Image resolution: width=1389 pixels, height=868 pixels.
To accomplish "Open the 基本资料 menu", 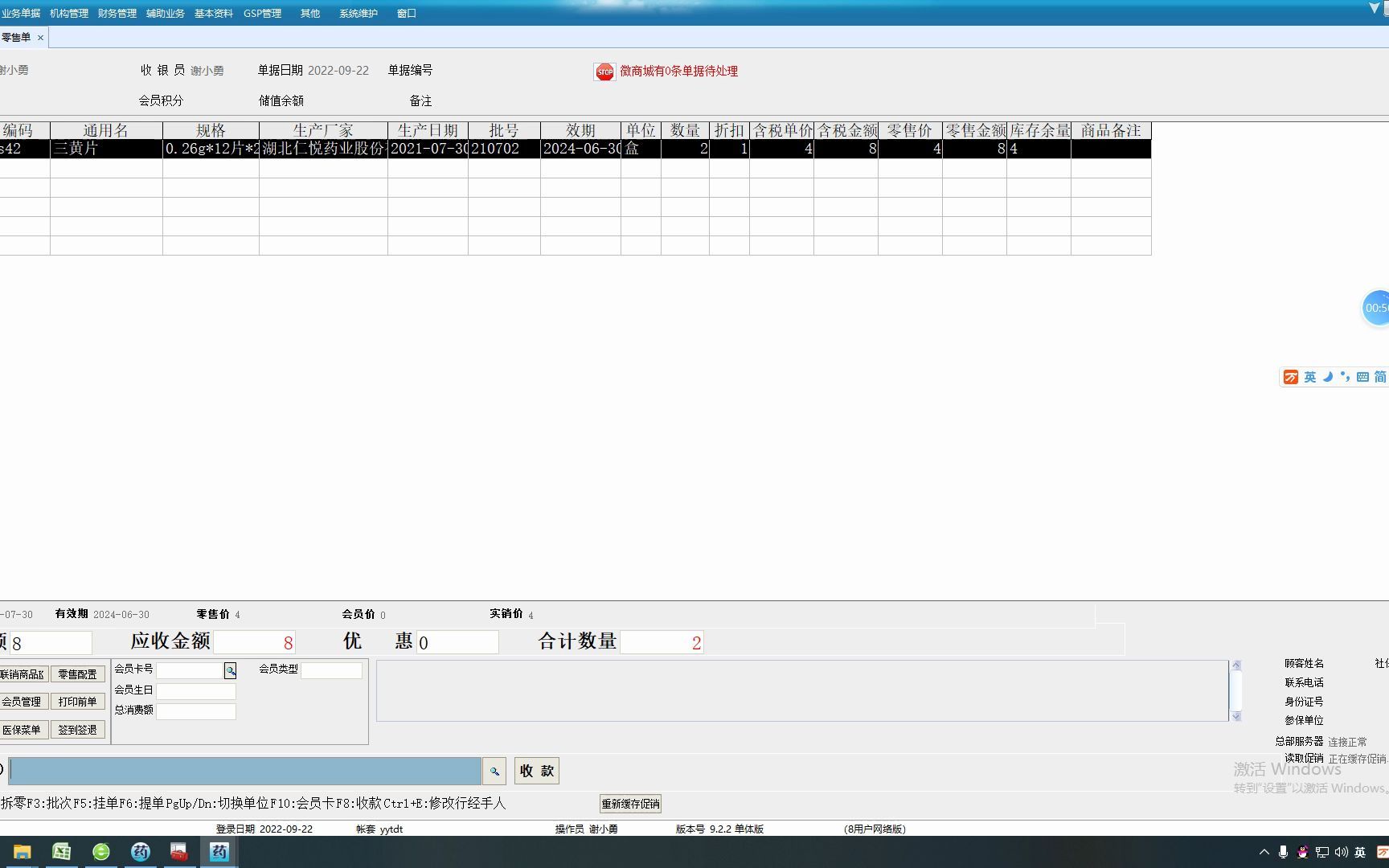I will (214, 14).
